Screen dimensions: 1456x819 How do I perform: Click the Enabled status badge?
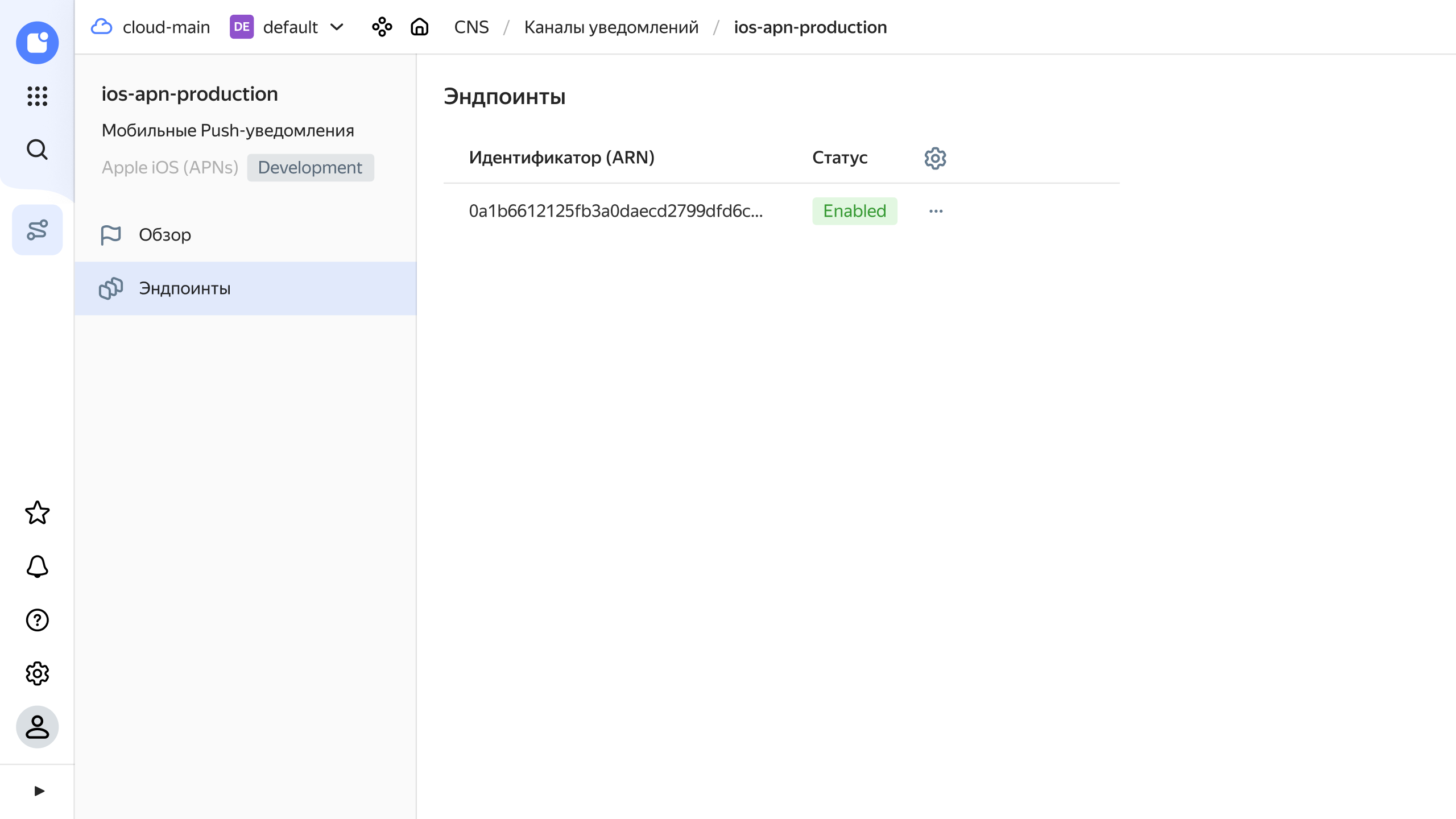854,211
